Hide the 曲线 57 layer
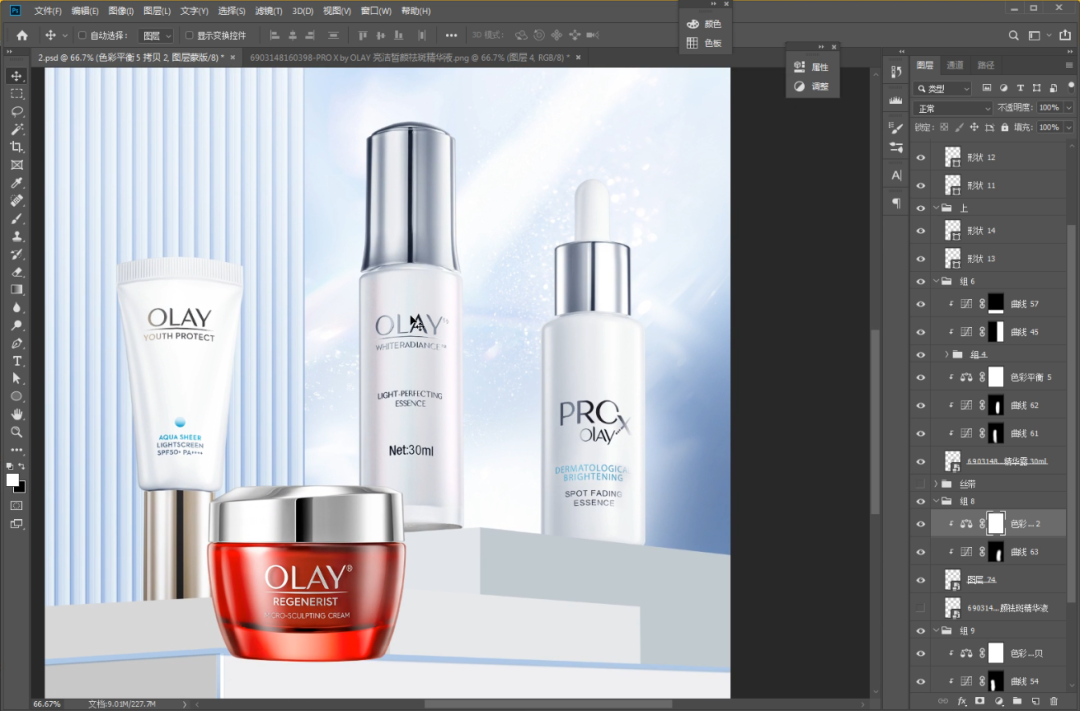1080x711 pixels. pyautogui.click(x=921, y=304)
